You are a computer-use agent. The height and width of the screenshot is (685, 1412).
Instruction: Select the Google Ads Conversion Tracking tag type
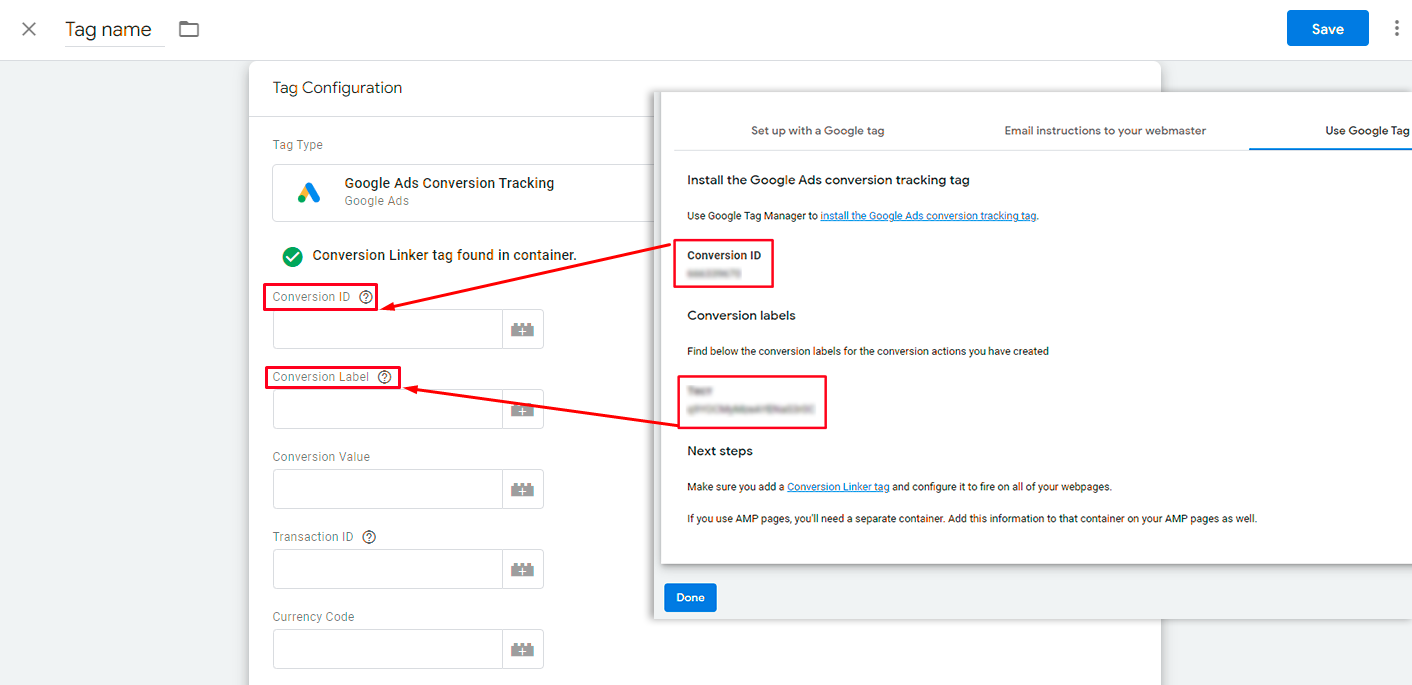(x=463, y=192)
